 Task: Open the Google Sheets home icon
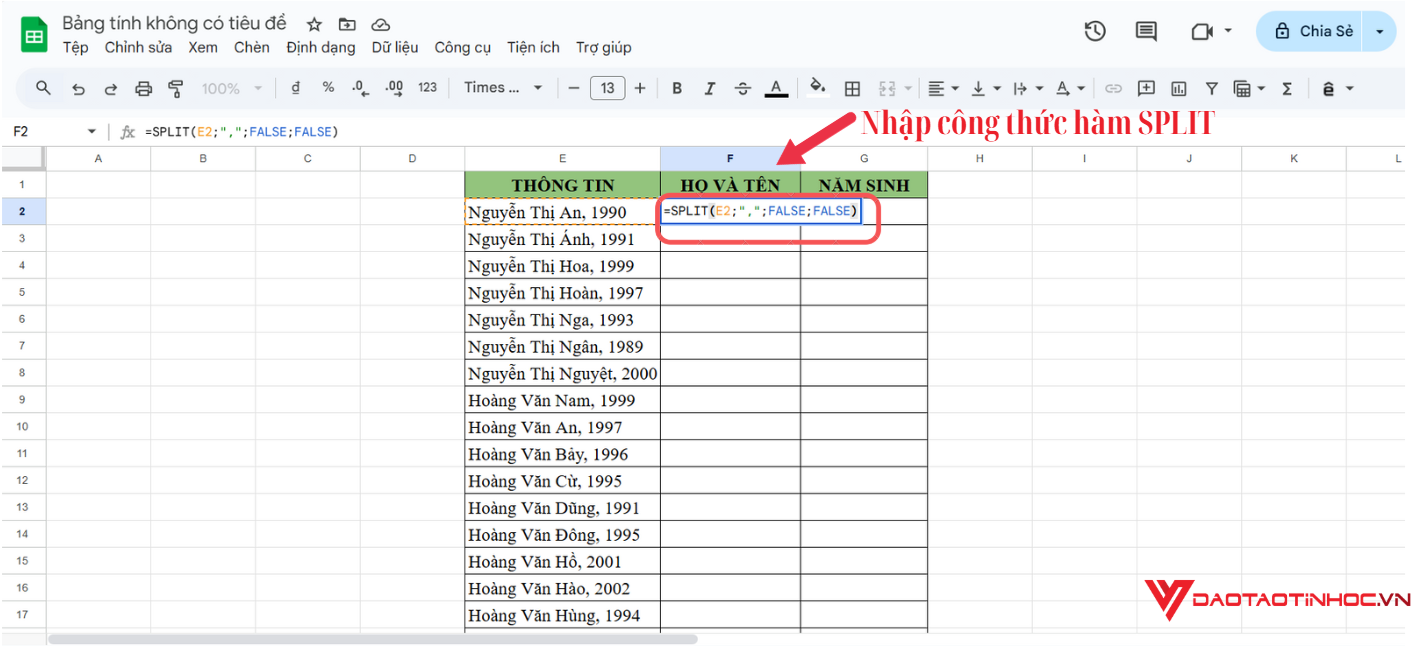pyautogui.click(x=35, y=35)
